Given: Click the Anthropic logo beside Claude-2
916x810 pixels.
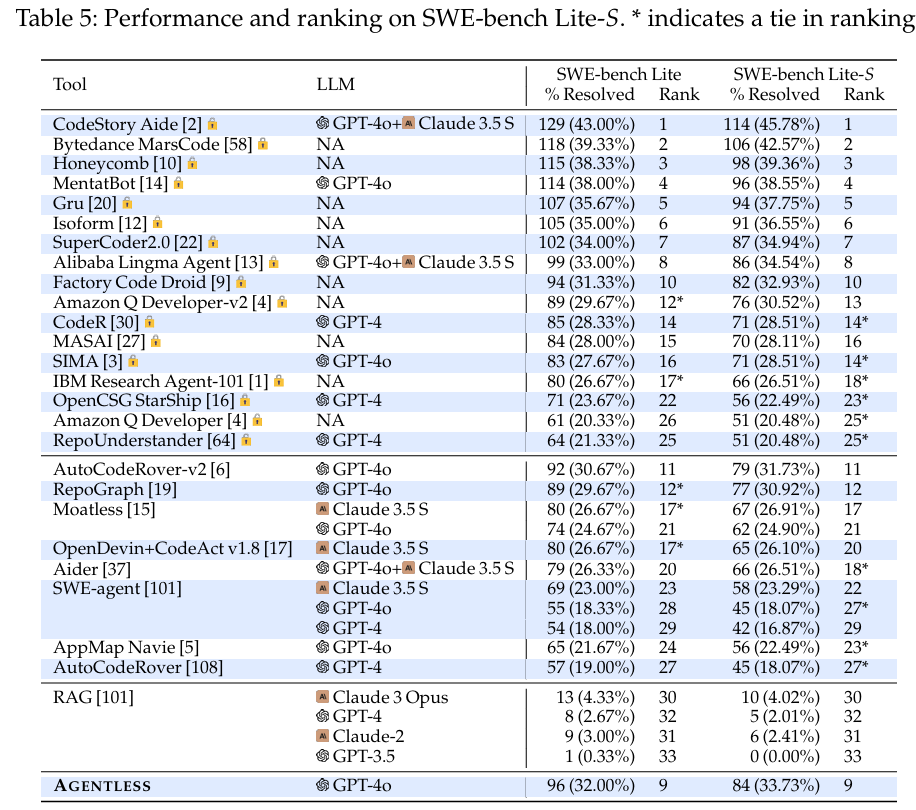Looking at the screenshot, I should 322,735.
